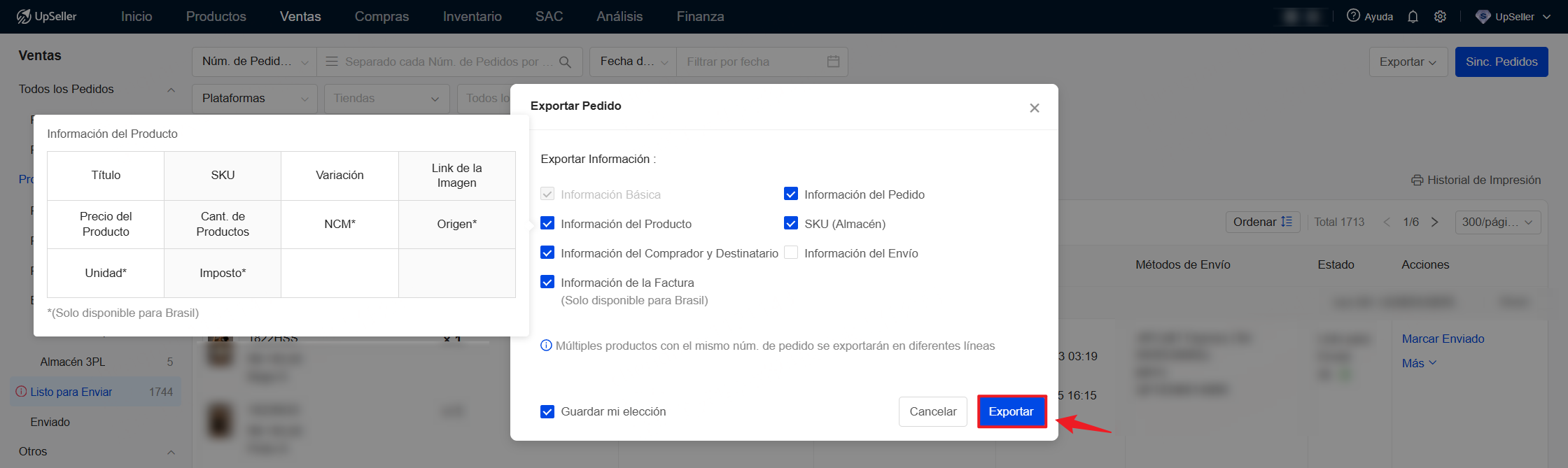Go to next page arrow

point(1435,222)
